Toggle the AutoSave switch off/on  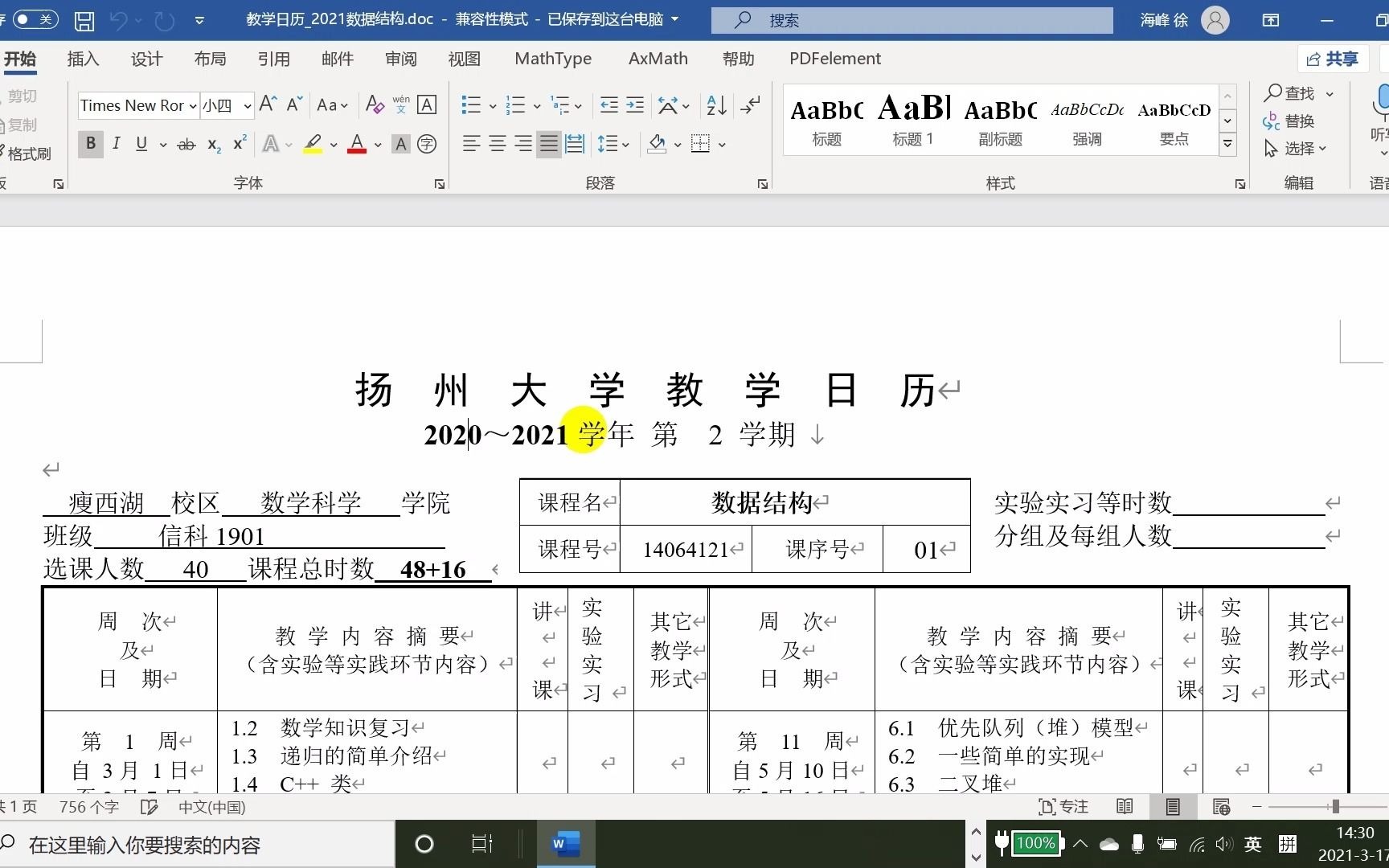[x=35, y=19]
